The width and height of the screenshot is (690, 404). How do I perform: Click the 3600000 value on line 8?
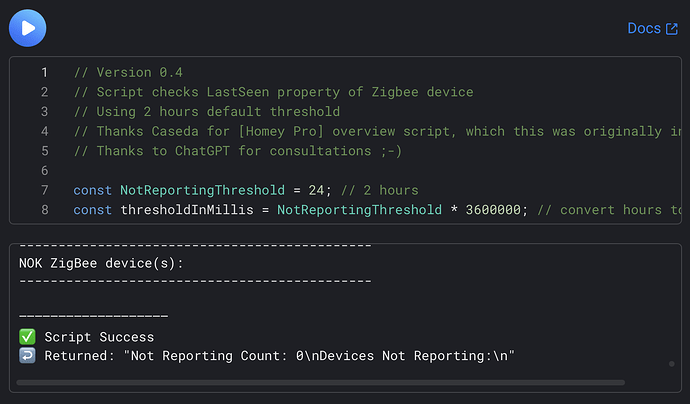(x=493, y=209)
